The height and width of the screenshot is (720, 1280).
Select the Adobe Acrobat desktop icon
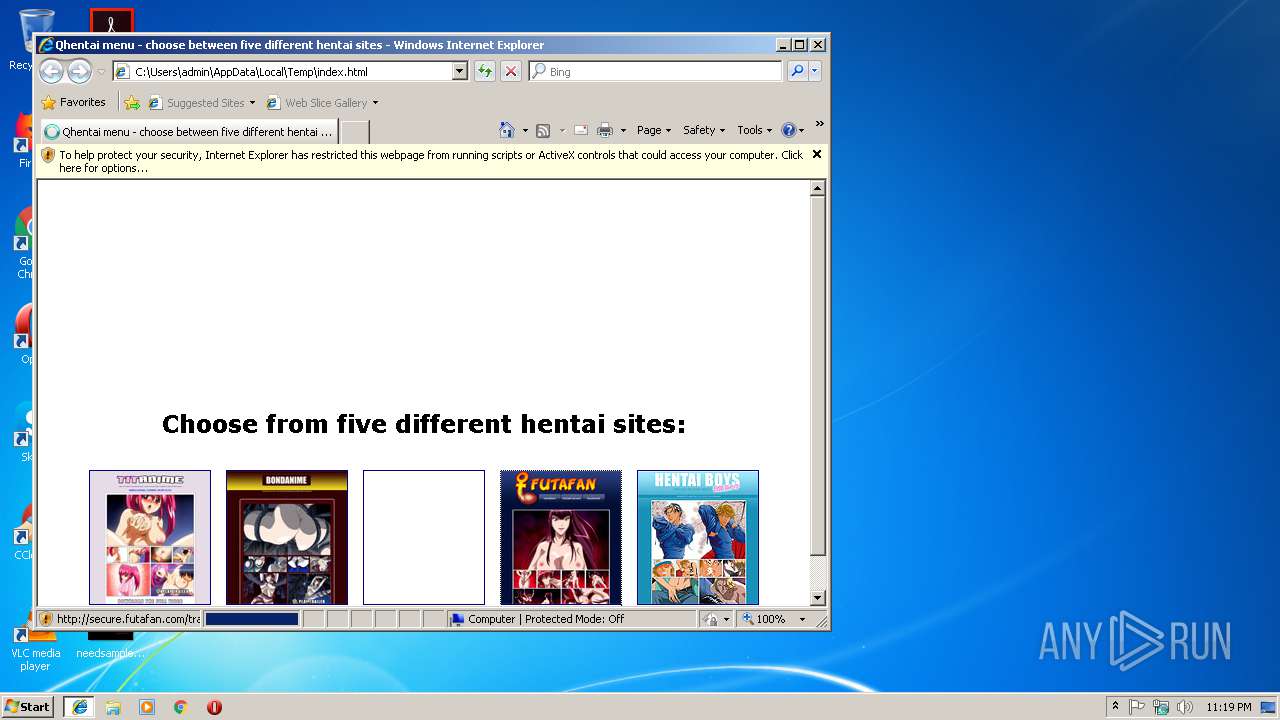tap(111, 22)
